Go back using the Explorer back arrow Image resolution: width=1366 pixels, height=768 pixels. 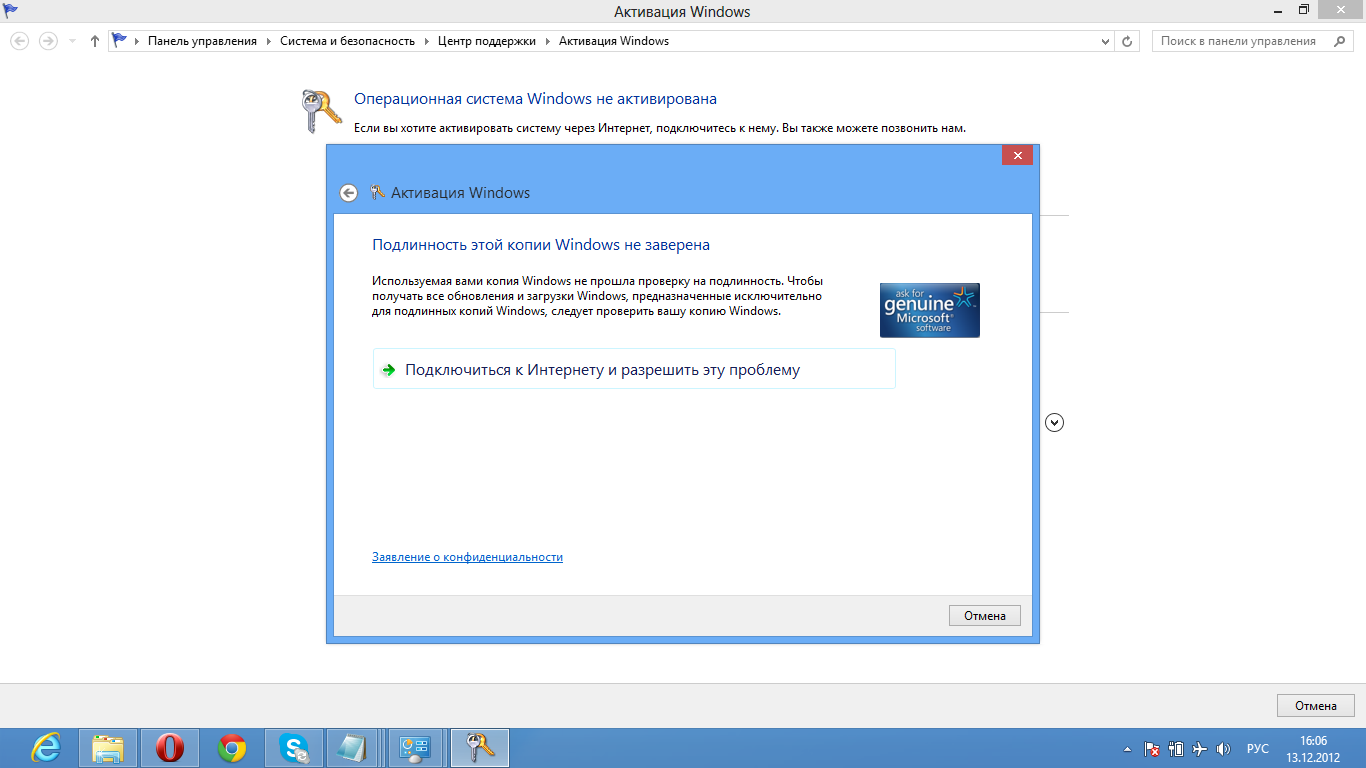click(19, 41)
